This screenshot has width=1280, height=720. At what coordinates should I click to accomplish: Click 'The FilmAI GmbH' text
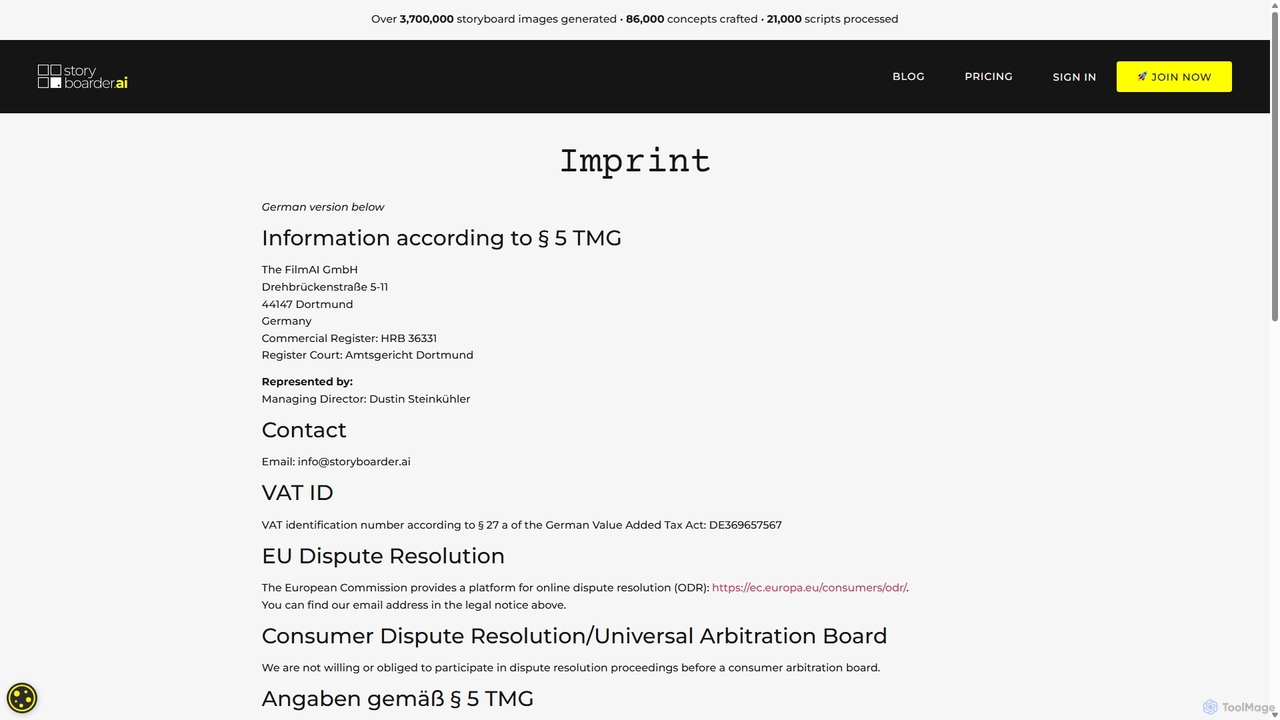click(309, 270)
